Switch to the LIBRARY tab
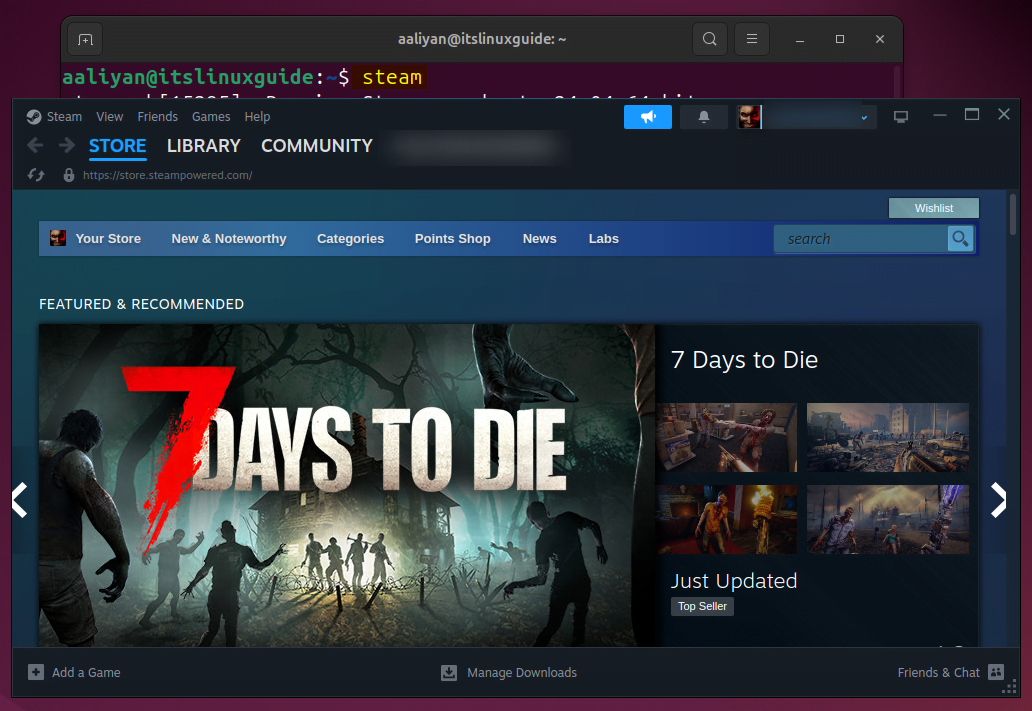 tap(203, 145)
